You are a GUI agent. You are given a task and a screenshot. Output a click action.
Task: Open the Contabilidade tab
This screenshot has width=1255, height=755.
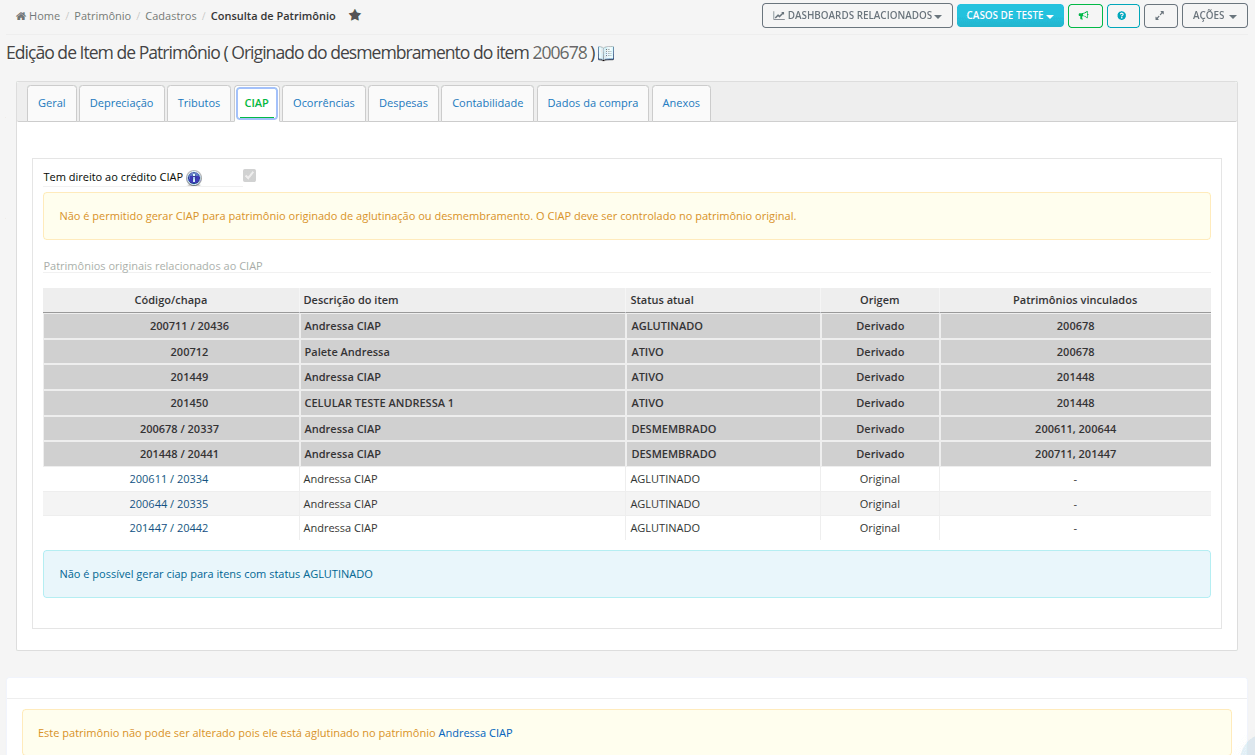pyautogui.click(x=488, y=103)
